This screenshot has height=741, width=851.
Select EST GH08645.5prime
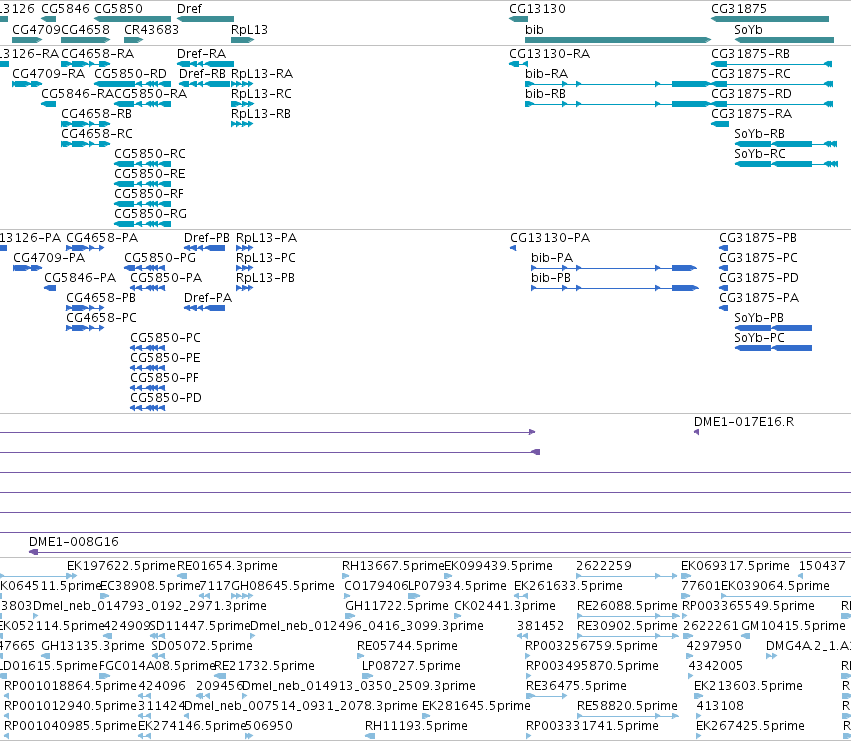(283, 586)
